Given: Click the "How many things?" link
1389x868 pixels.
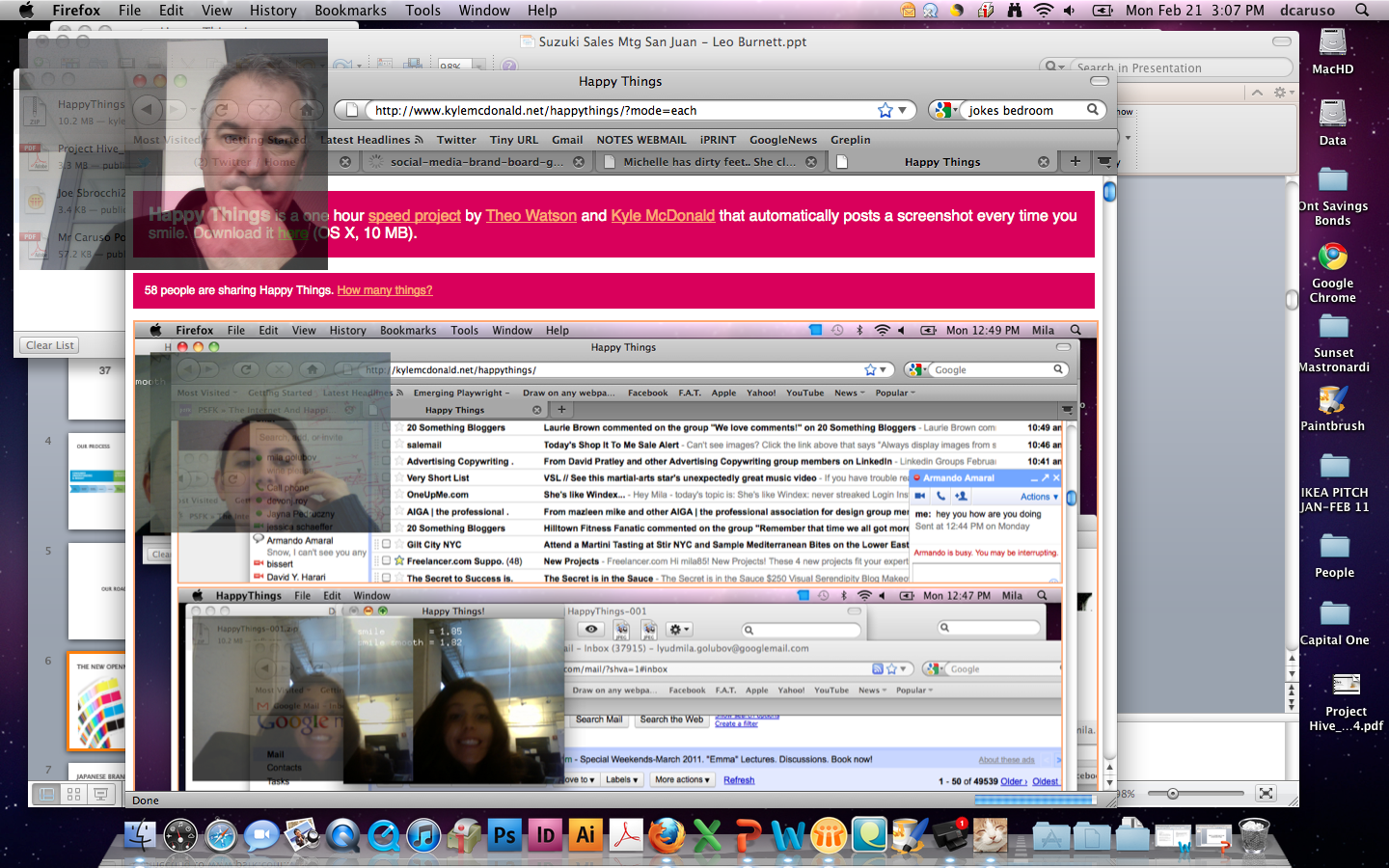Looking at the screenshot, I should [384, 290].
